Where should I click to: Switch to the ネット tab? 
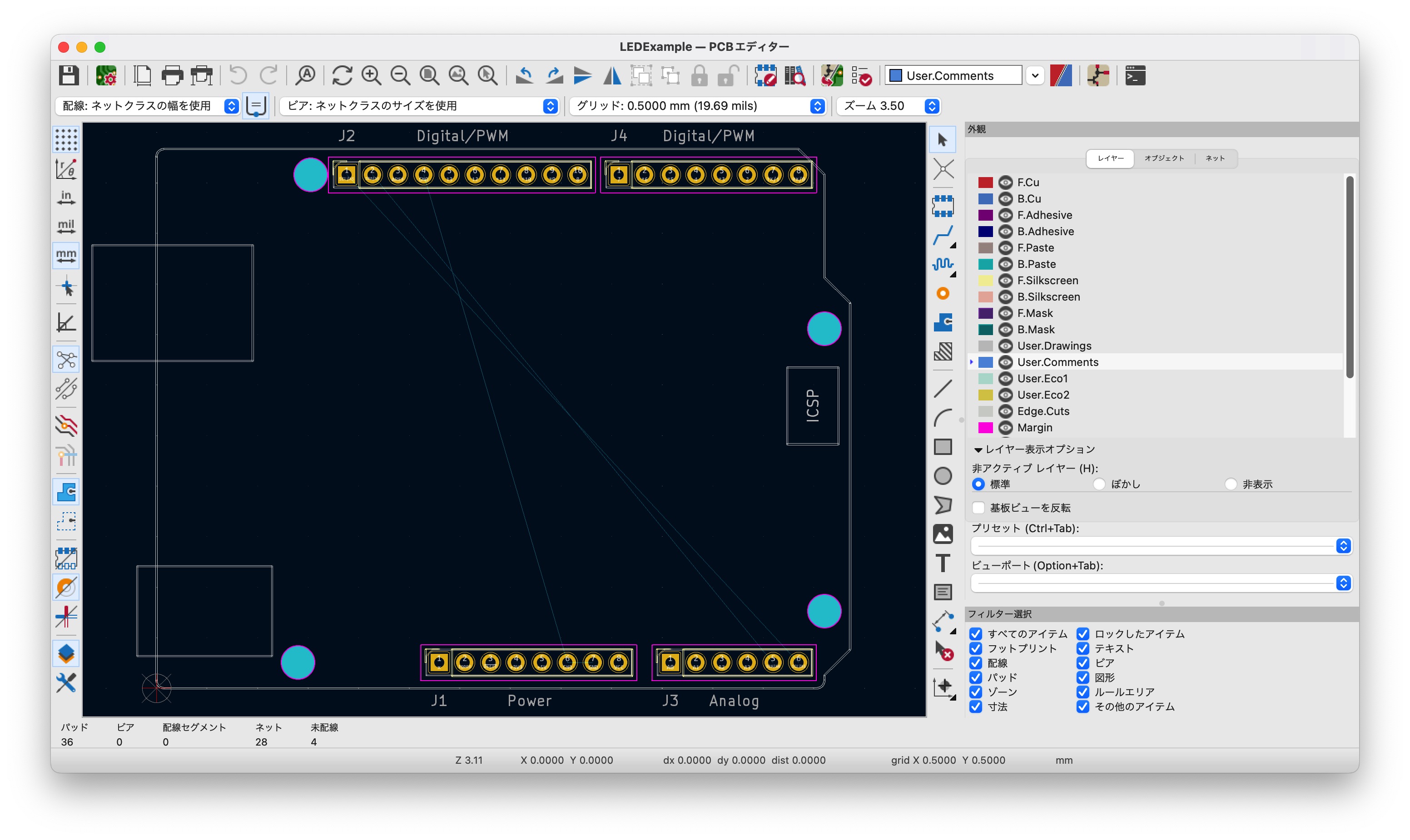[1215, 158]
